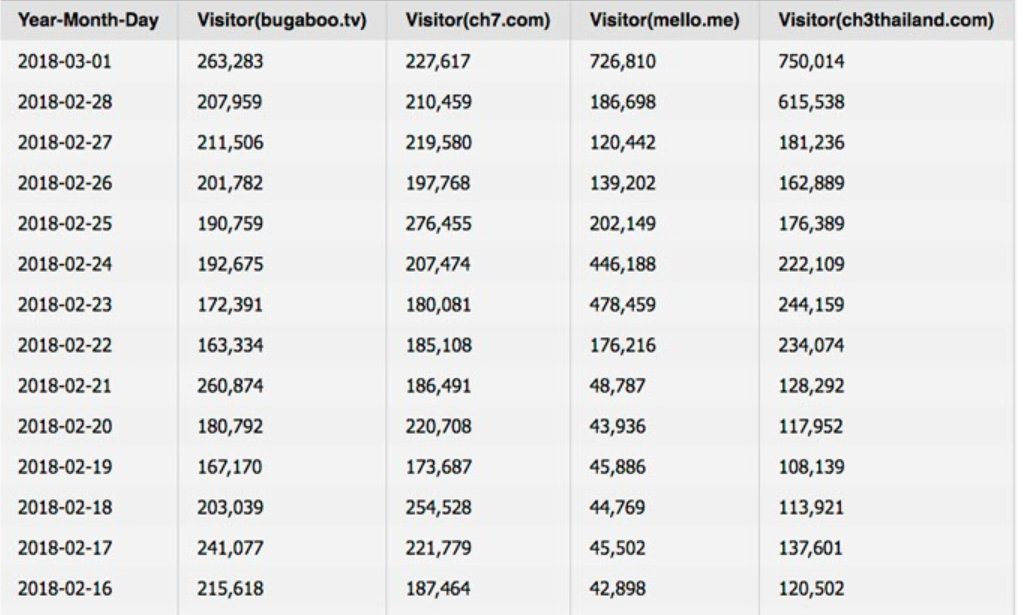Click the Visitor(ch3thailand.com) column header

[886, 20]
